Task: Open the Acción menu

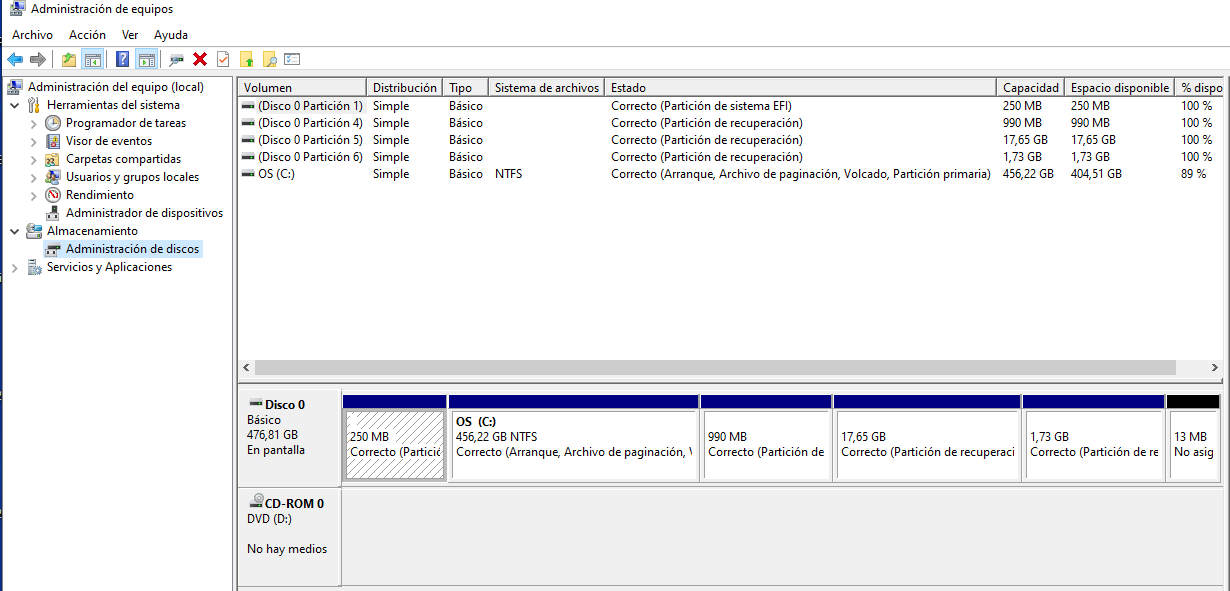Action: pyautogui.click(x=87, y=35)
